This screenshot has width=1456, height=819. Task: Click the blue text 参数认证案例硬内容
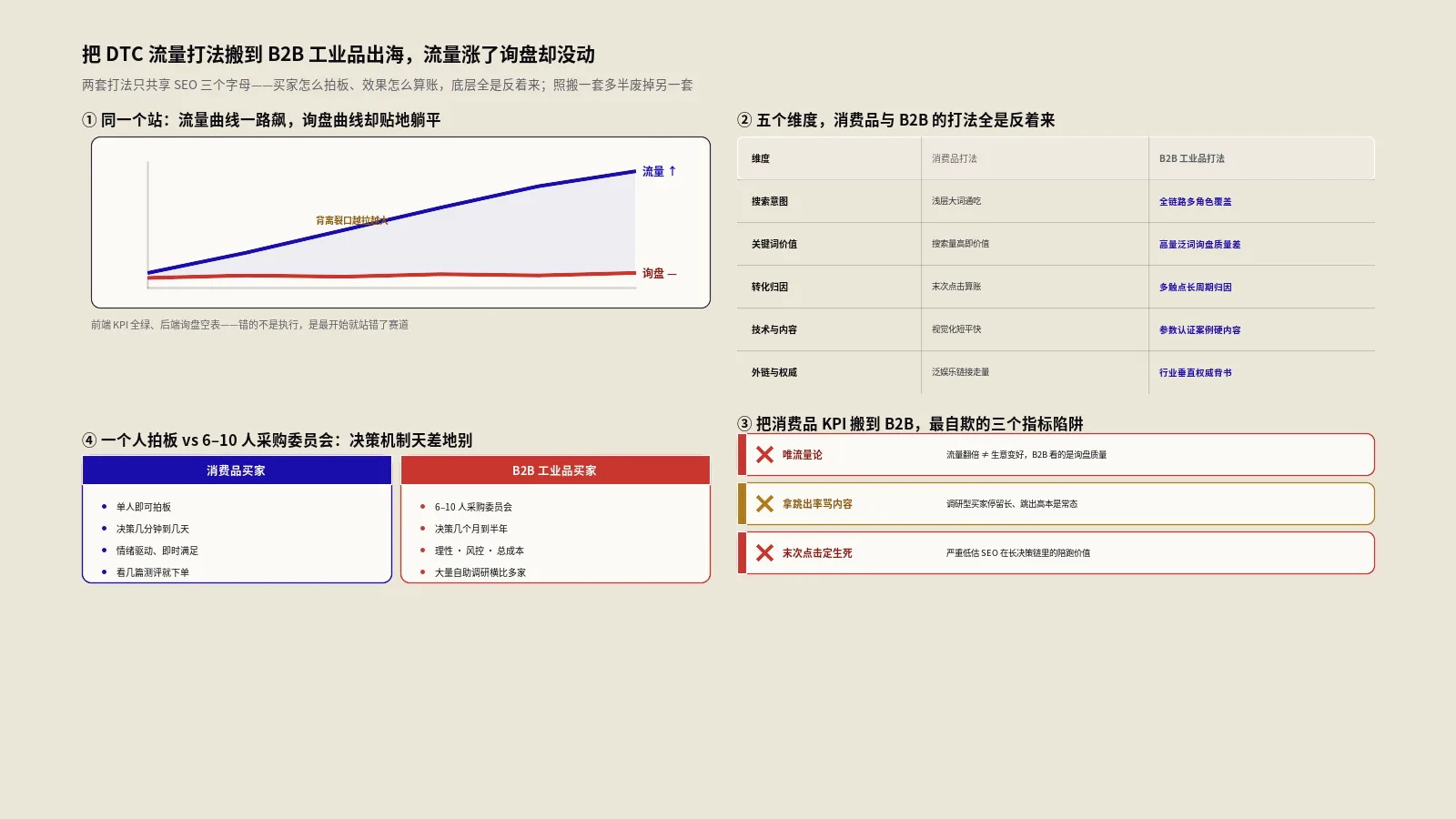[1199, 330]
